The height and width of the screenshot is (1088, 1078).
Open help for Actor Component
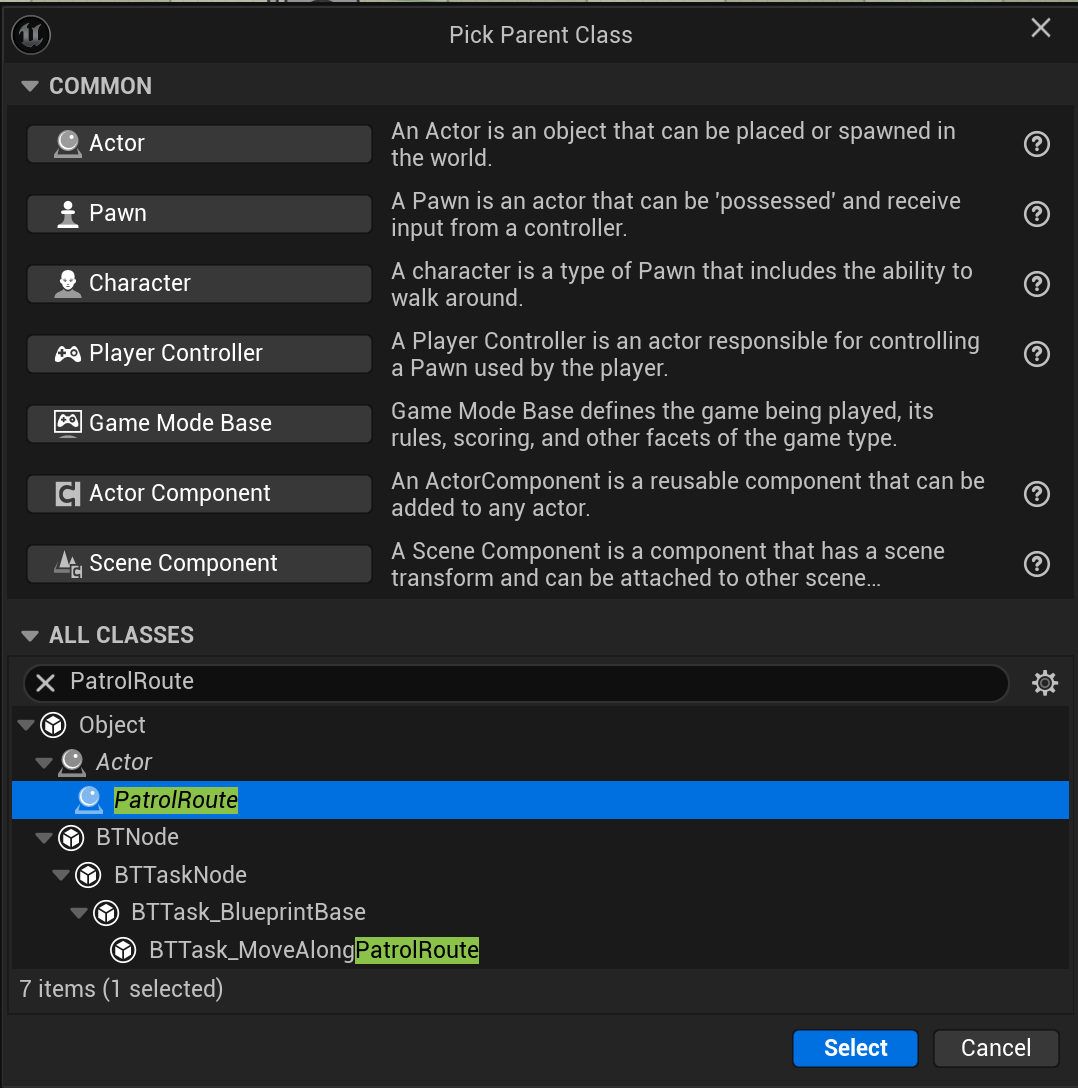(1037, 494)
